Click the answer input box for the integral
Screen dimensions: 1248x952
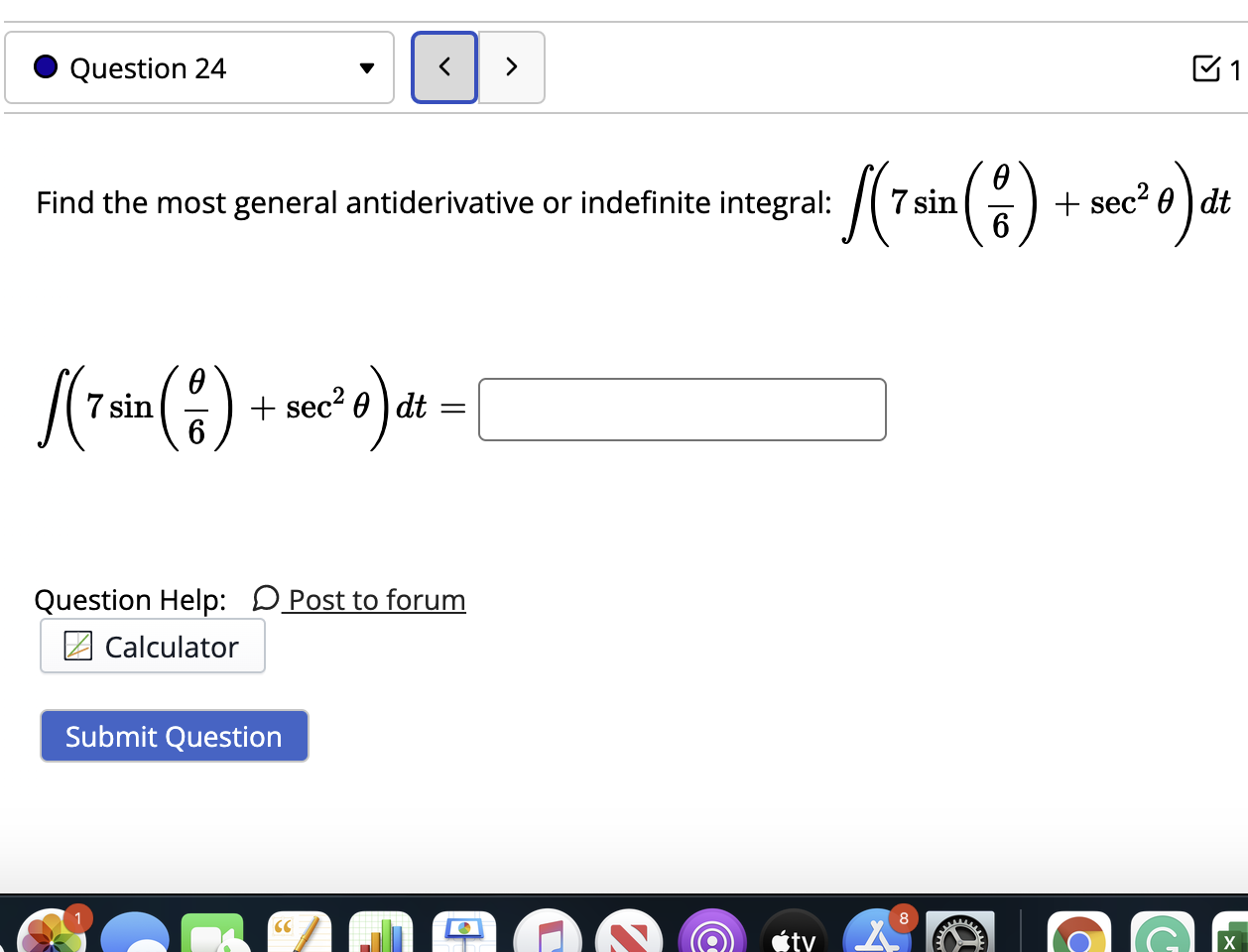[x=682, y=409]
